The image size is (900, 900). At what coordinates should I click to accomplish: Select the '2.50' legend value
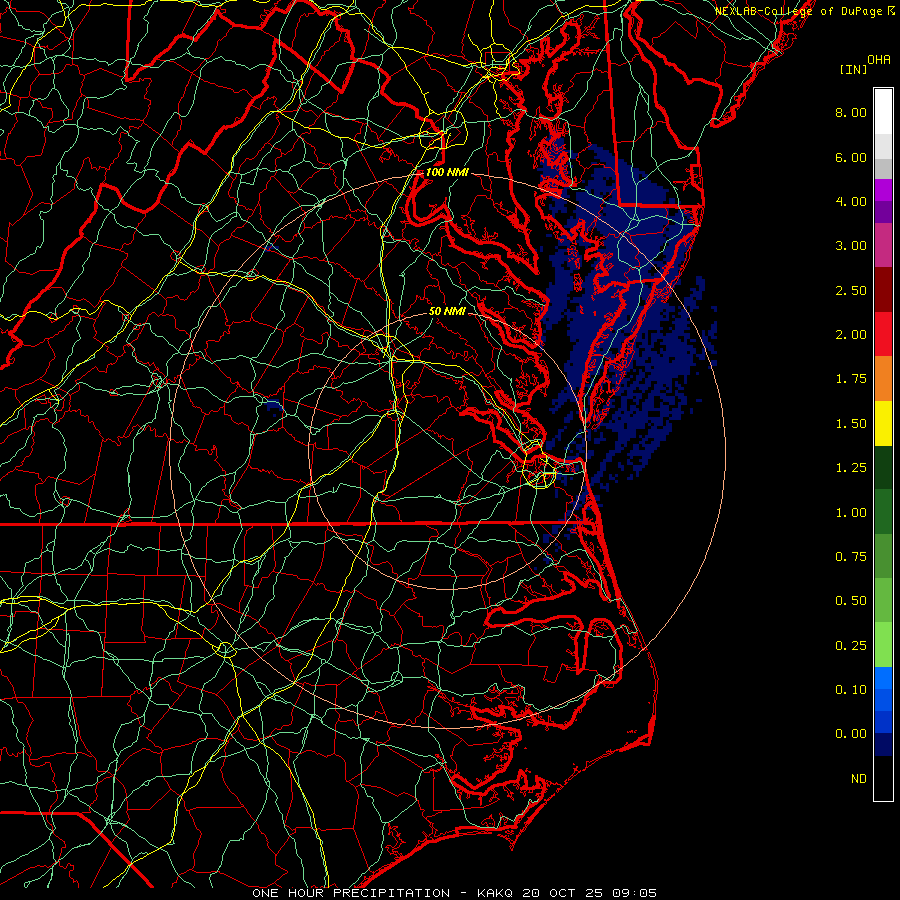point(851,290)
